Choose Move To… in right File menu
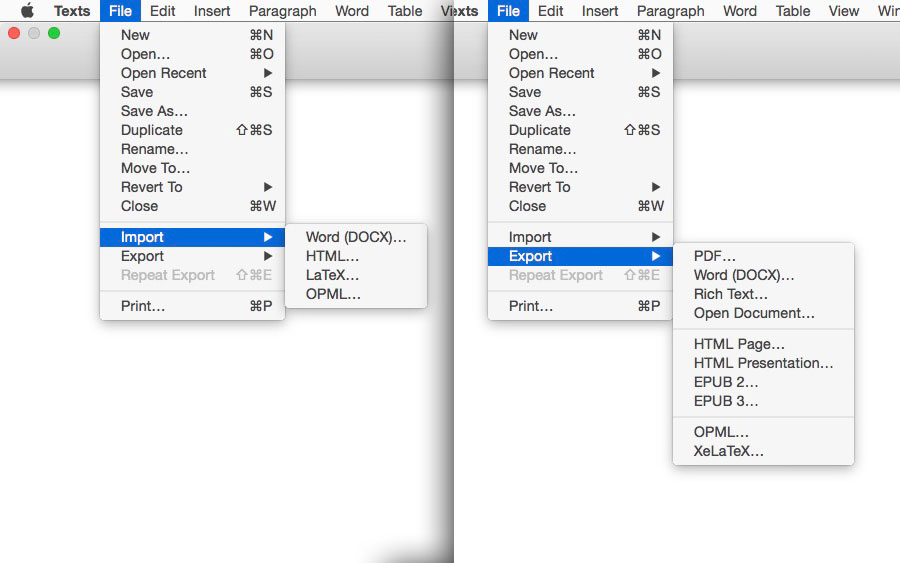Image resolution: width=900 pixels, height=563 pixels. 580,168
